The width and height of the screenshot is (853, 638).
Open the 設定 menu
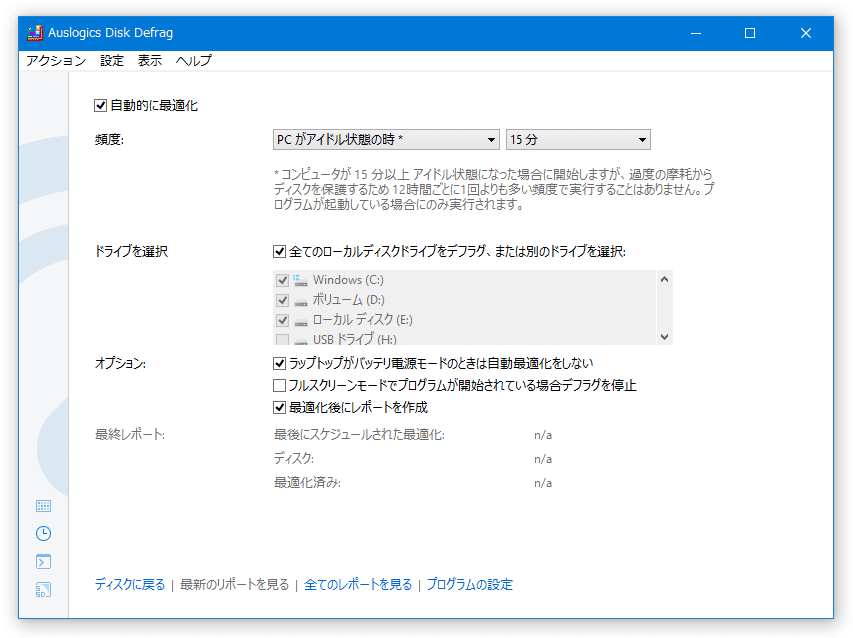click(112, 61)
